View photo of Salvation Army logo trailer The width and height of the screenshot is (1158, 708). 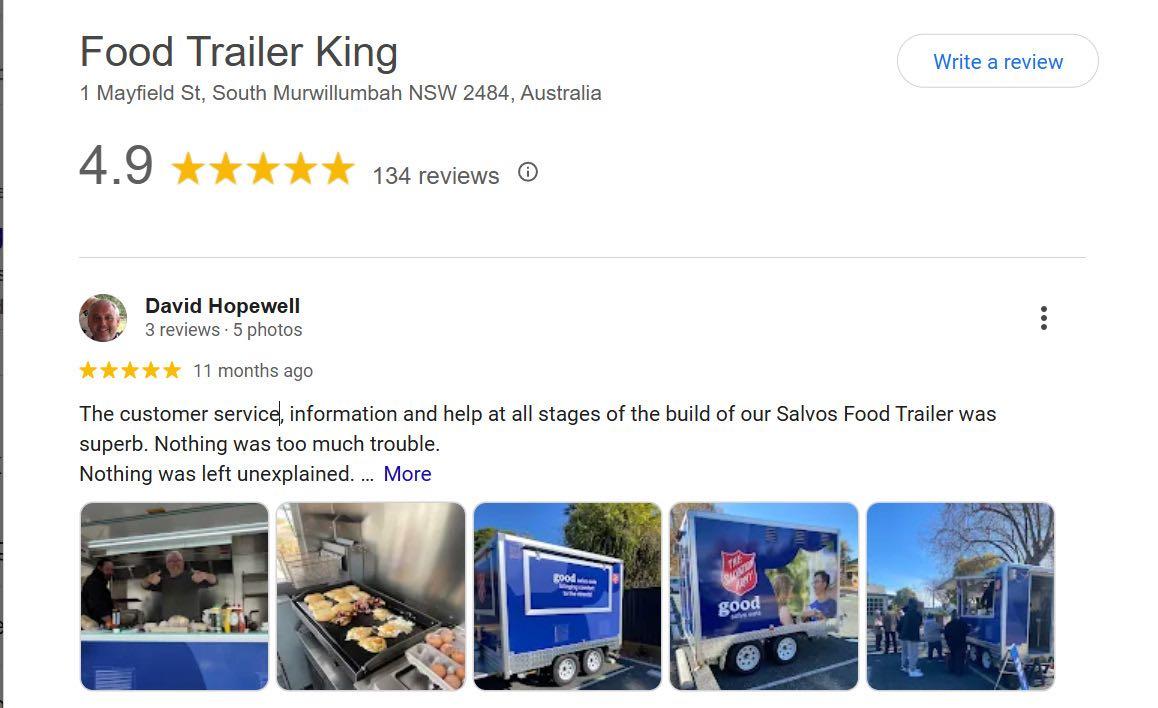(x=764, y=597)
